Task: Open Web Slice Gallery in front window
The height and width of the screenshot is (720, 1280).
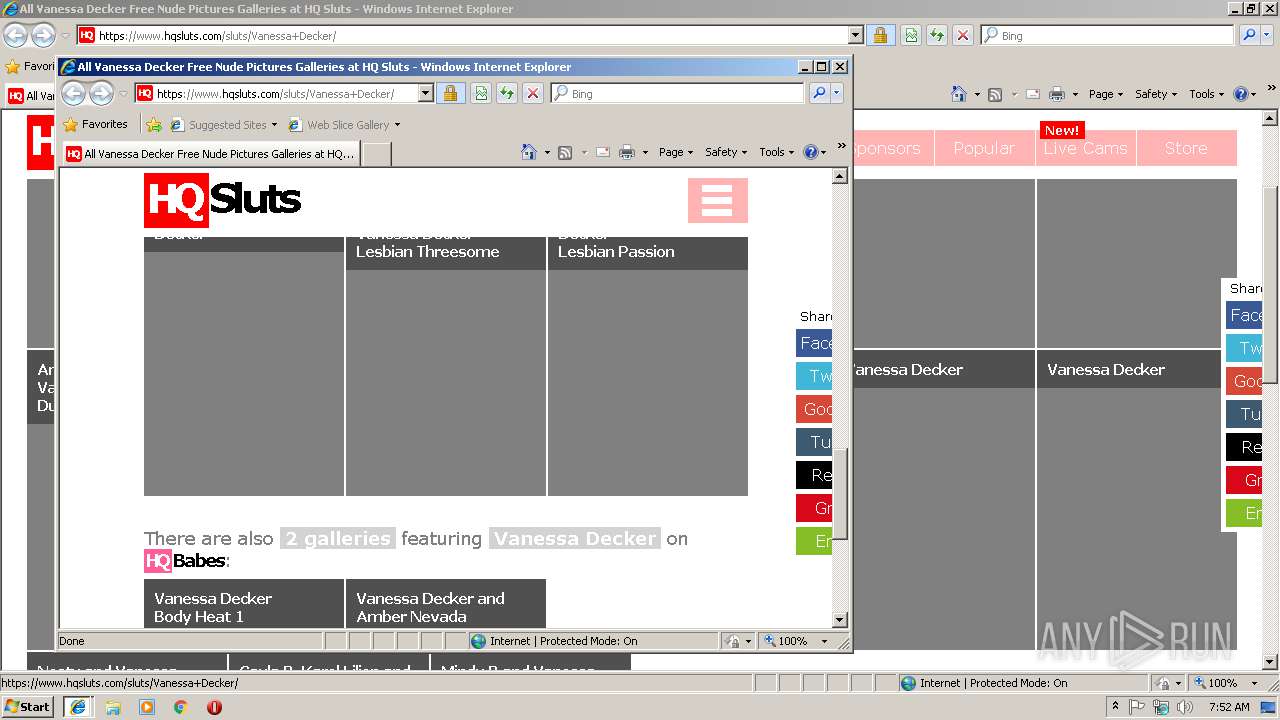Action: (344, 125)
